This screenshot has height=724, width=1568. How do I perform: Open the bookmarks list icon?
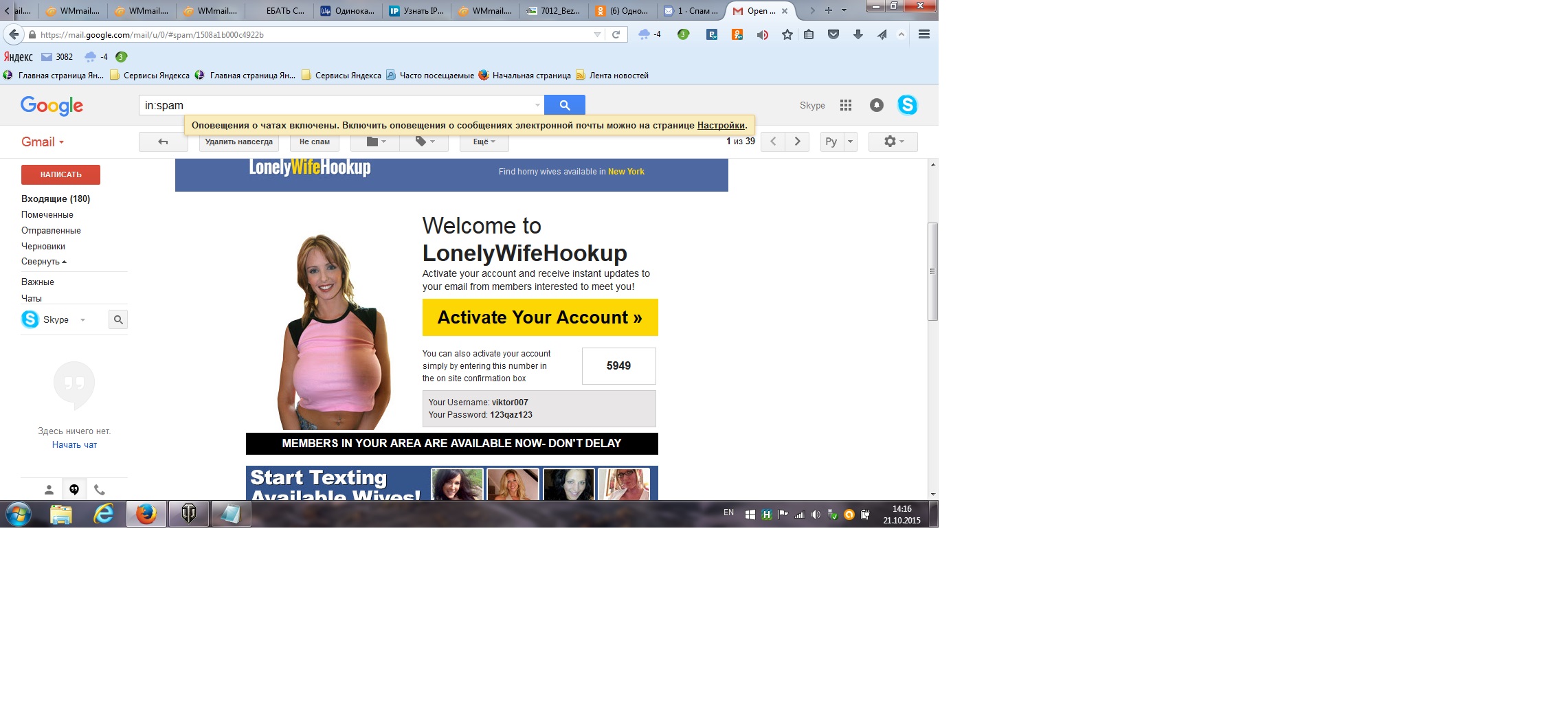click(809, 34)
